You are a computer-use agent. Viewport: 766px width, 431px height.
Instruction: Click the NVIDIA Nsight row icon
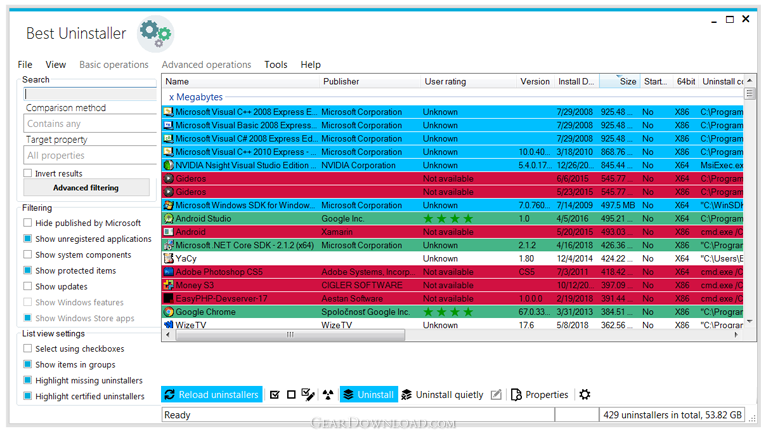pos(169,165)
